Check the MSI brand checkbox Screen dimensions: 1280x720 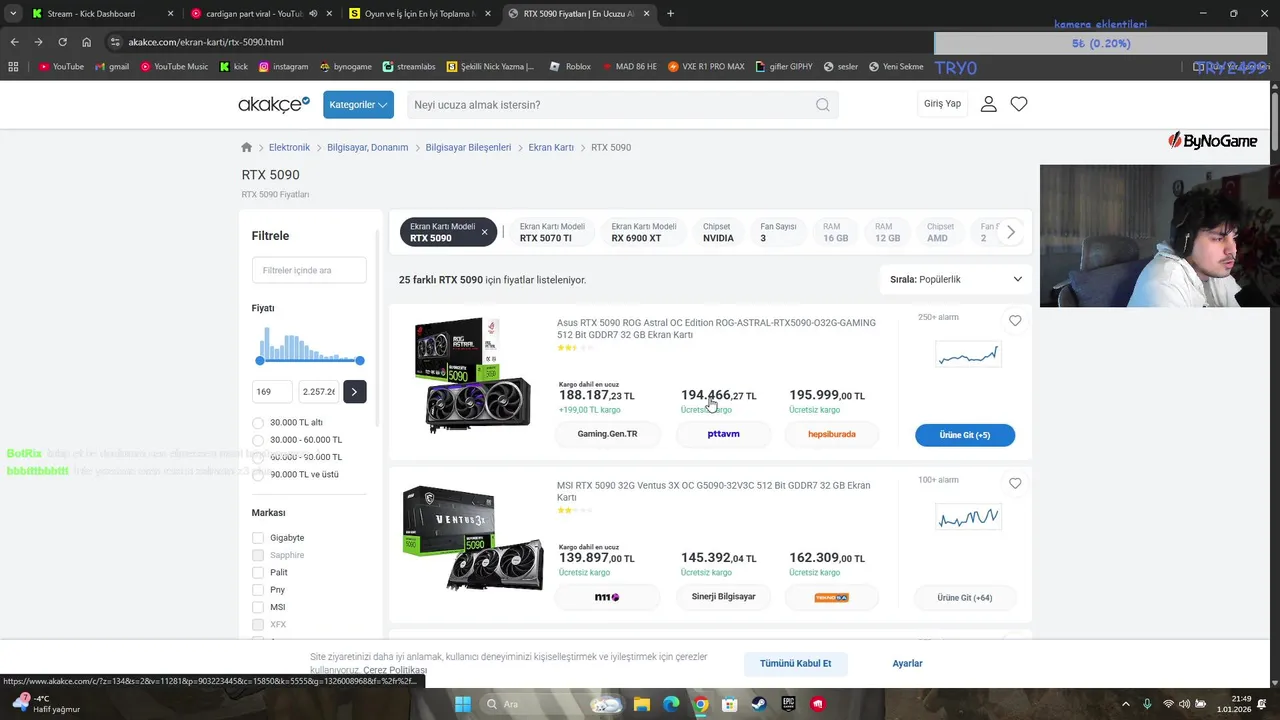[x=258, y=607]
